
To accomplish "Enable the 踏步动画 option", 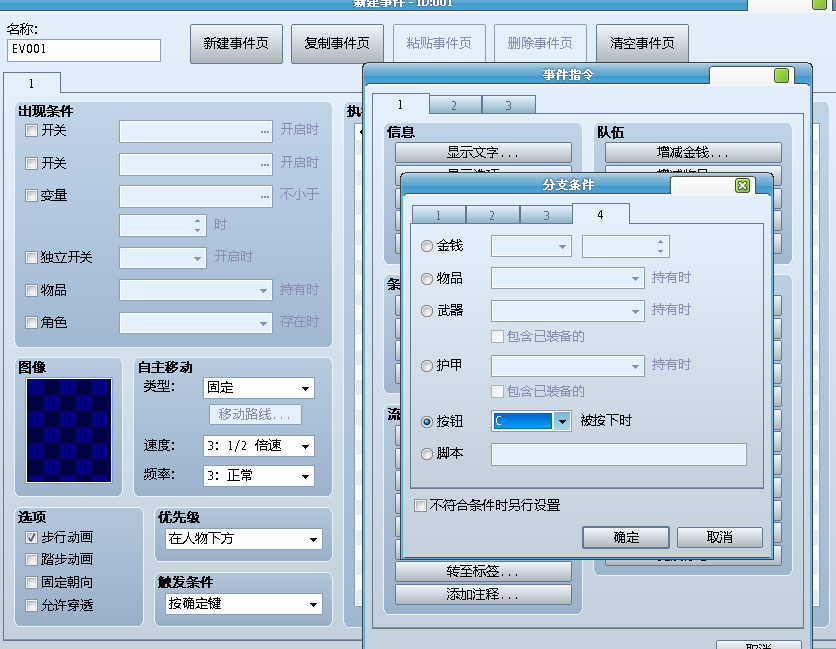I will tap(31, 559).
